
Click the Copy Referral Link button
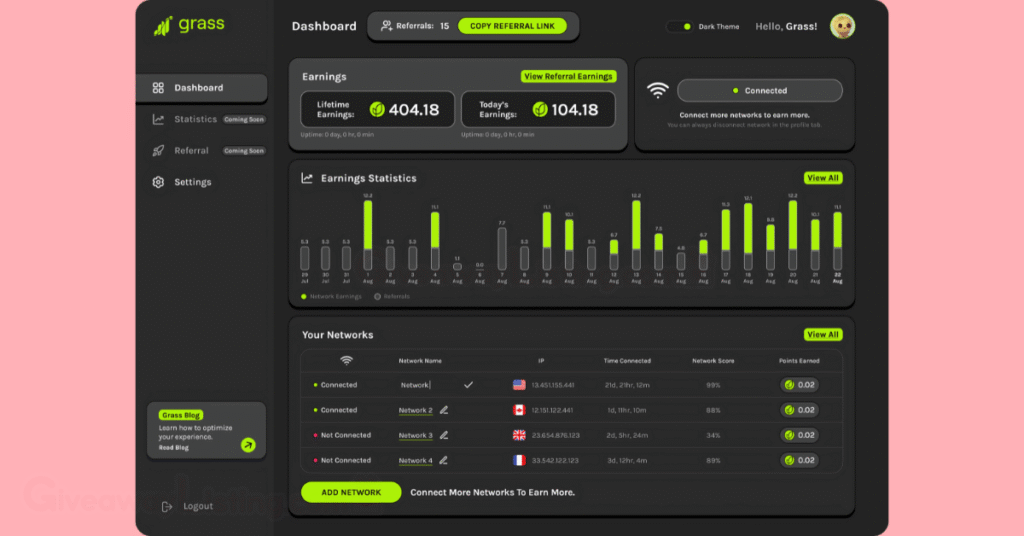click(x=512, y=26)
